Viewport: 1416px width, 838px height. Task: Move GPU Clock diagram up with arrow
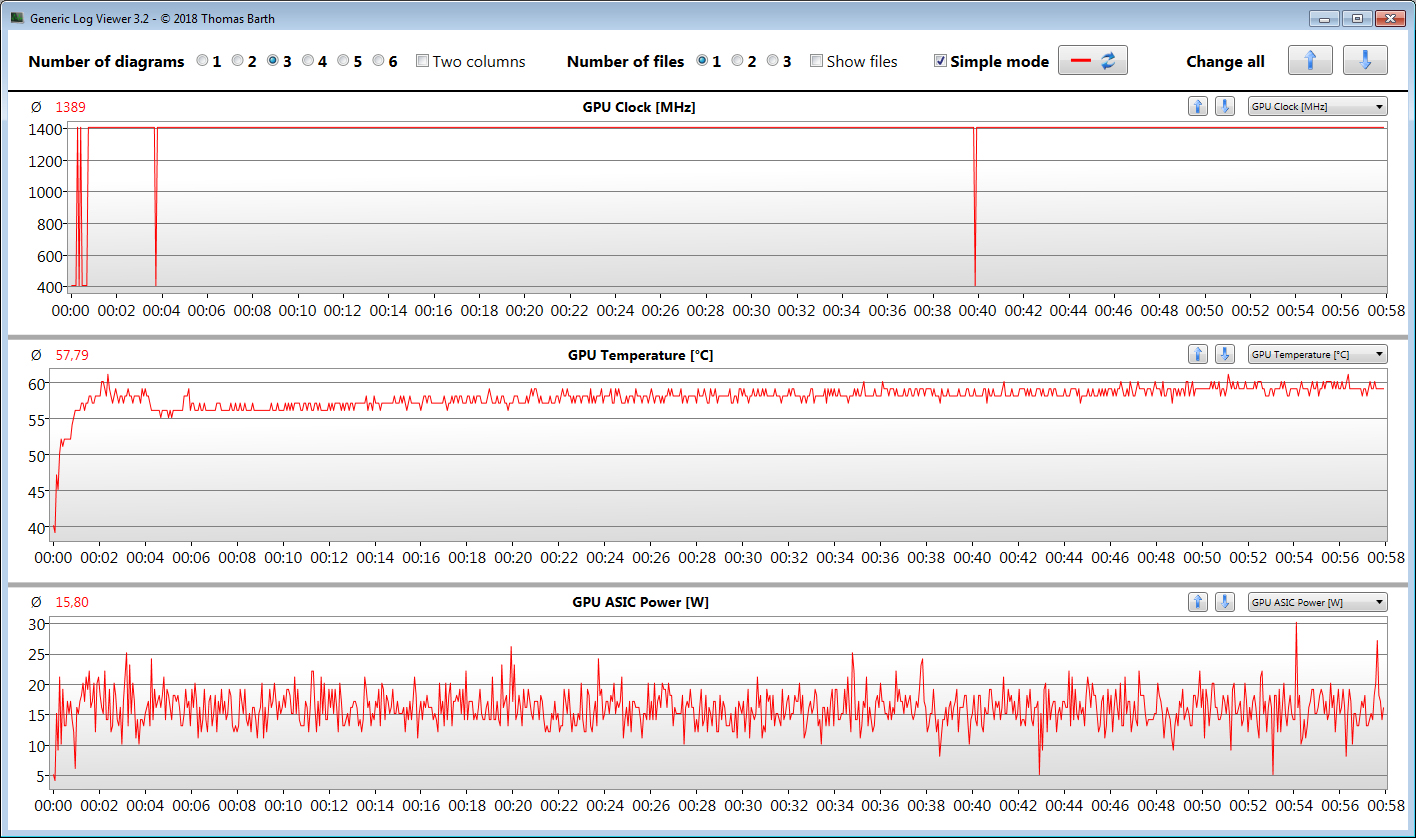tap(1198, 107)
